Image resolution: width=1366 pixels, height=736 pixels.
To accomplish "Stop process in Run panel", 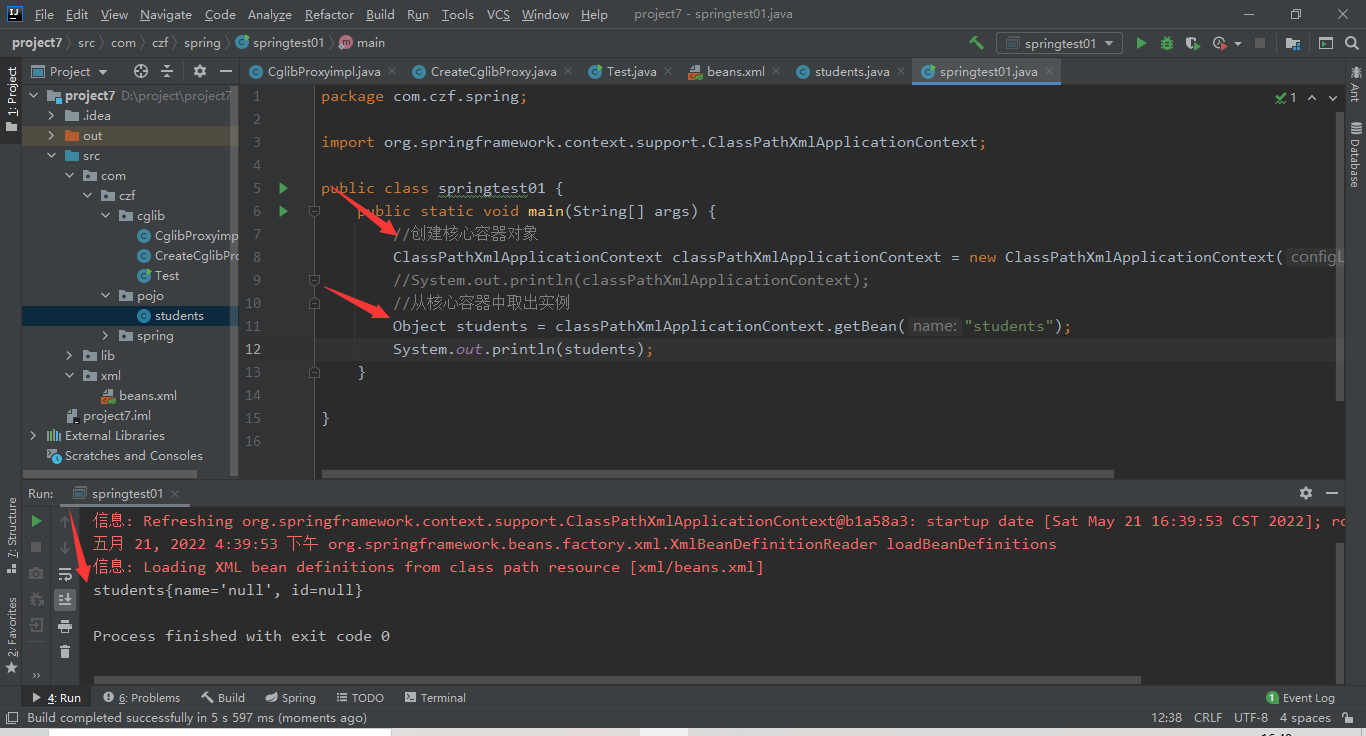I will click(36, 547).
